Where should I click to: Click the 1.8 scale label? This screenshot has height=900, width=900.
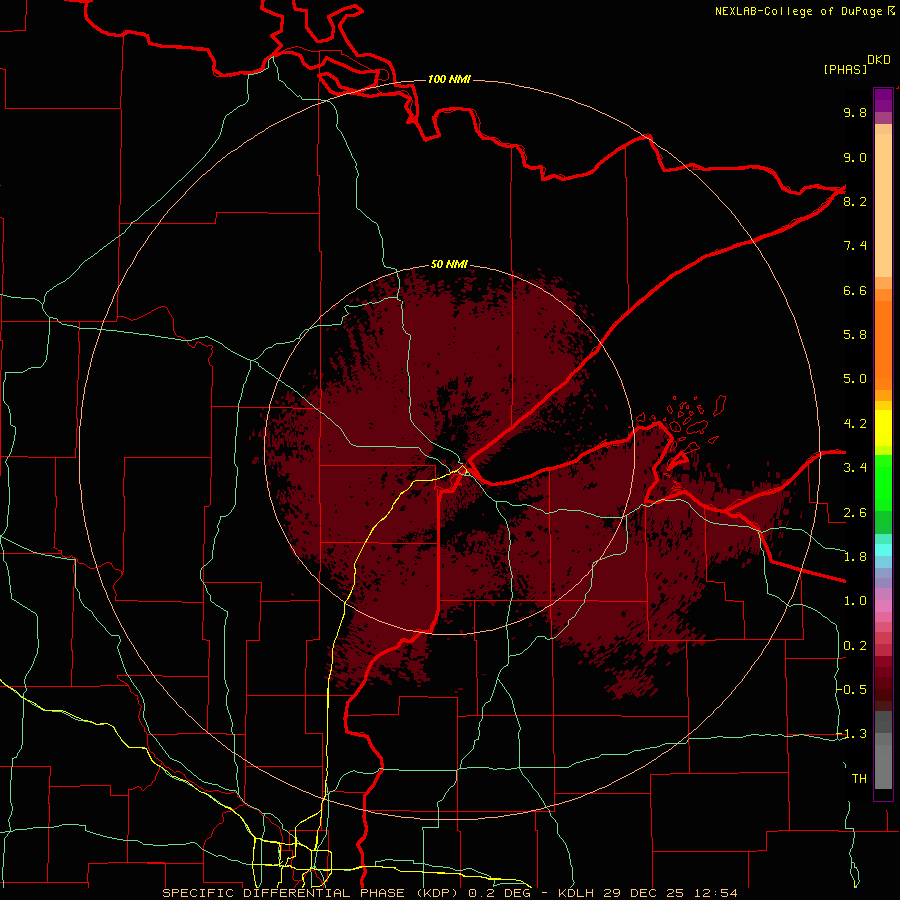[855, 557]
